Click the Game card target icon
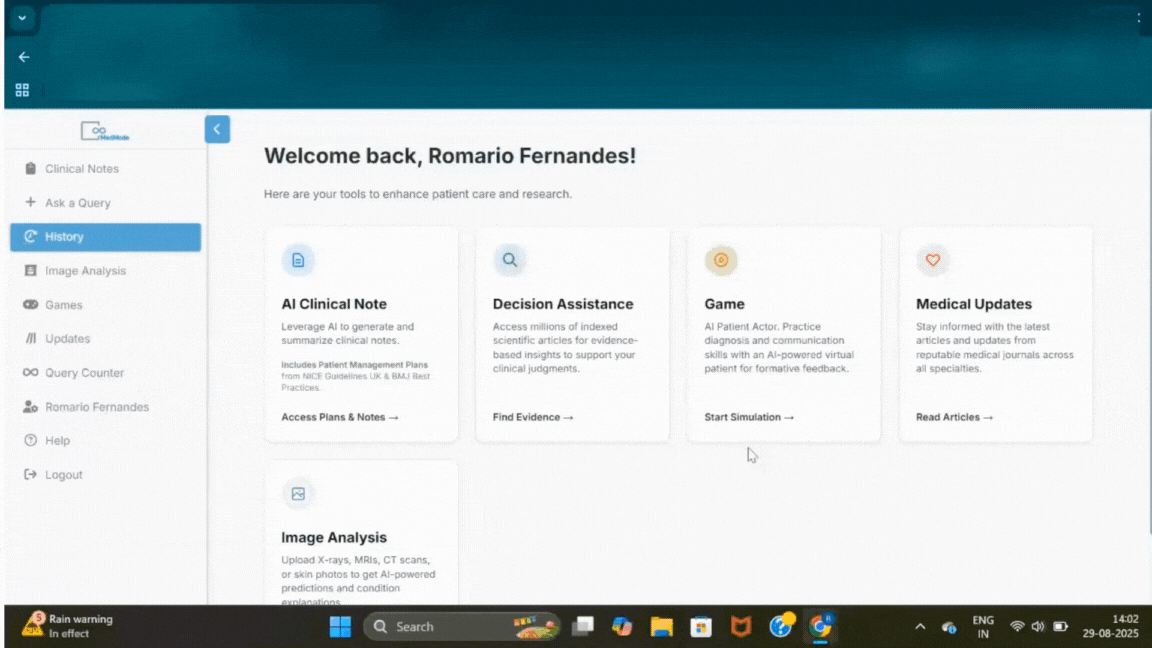This screenshot has width=1152, height=648. (x=721, y=260)
